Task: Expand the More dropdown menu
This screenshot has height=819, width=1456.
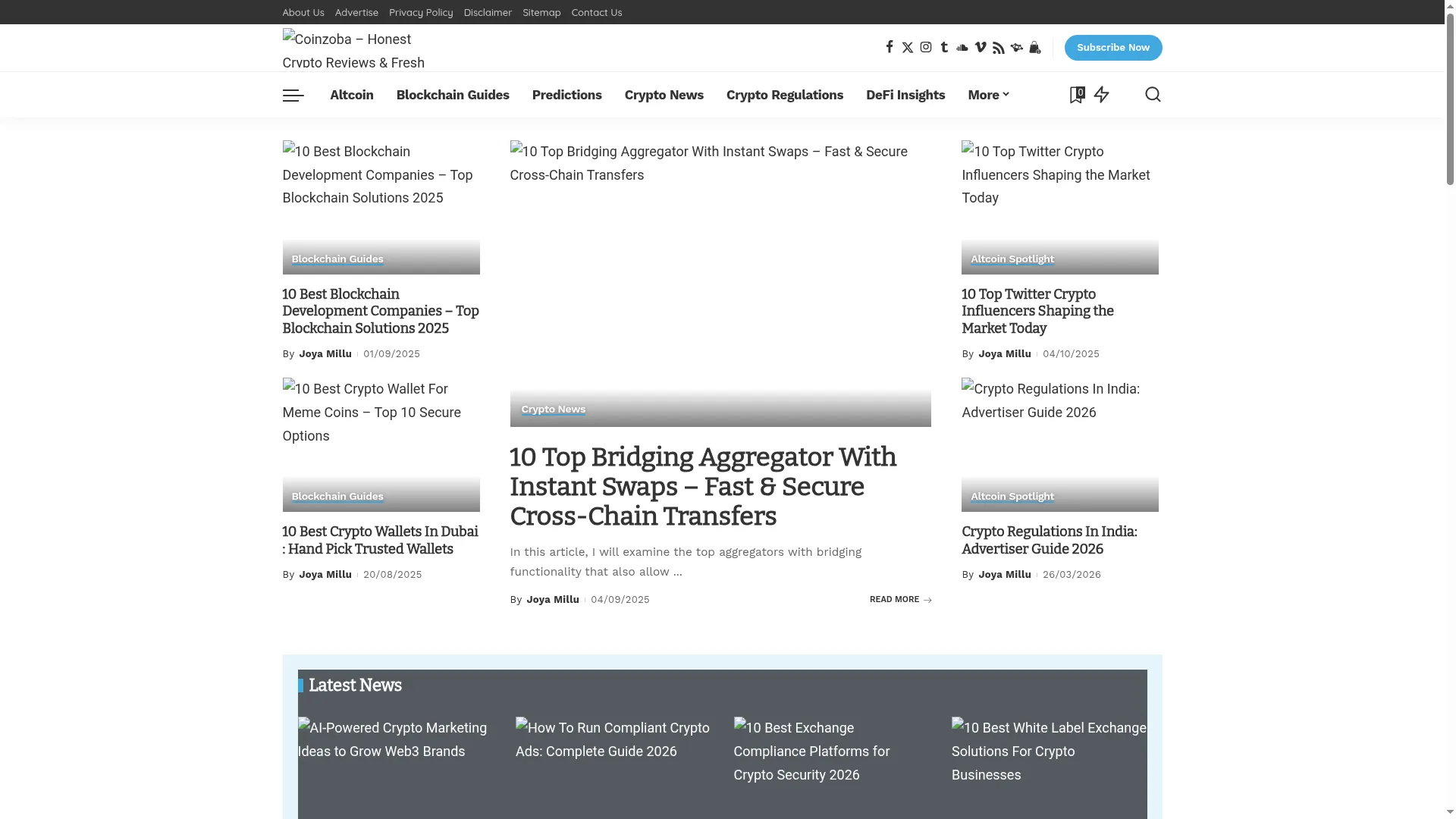Action: tap(988, 95)
